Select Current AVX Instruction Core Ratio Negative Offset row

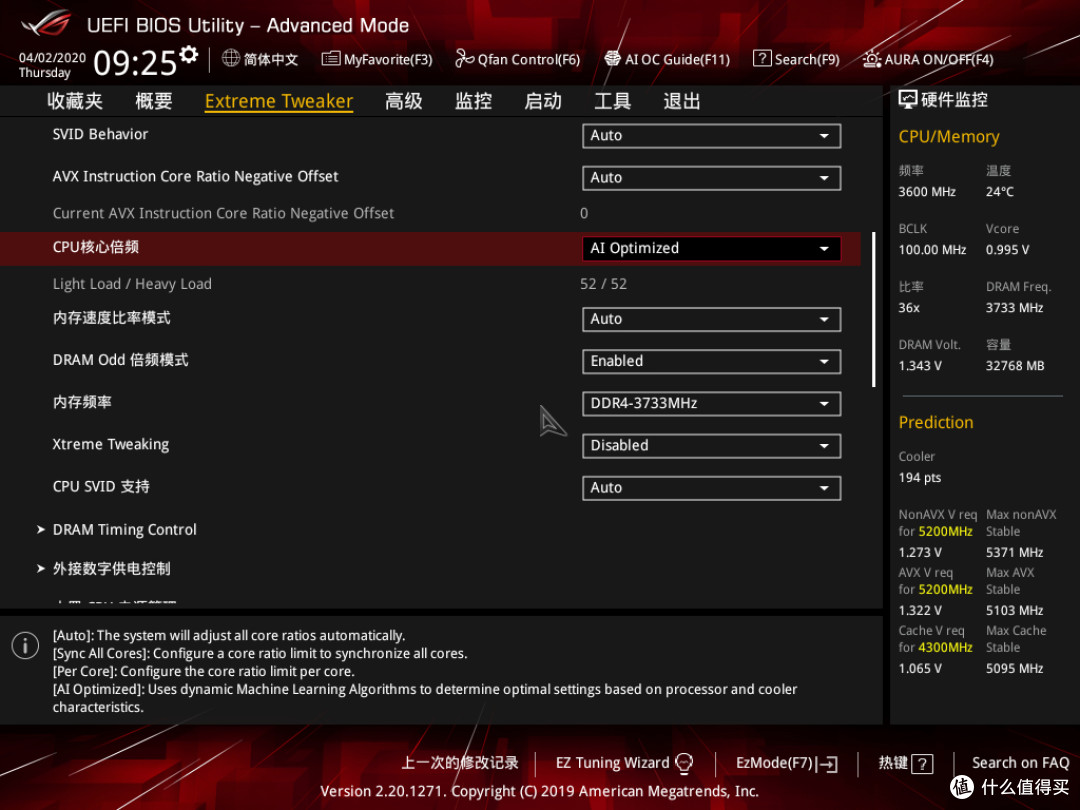[430, 214]
